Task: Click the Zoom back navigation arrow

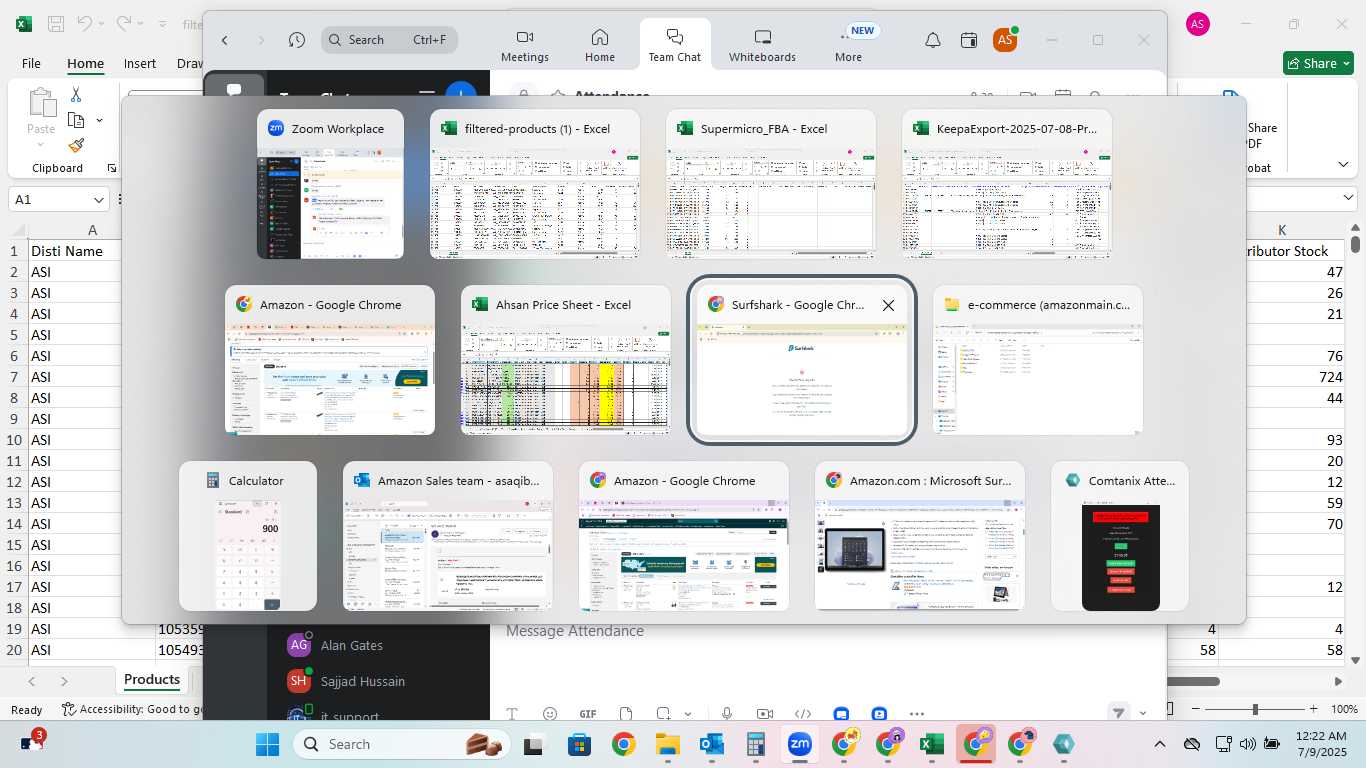Action: pyautogui.click(x=225, y=40)
